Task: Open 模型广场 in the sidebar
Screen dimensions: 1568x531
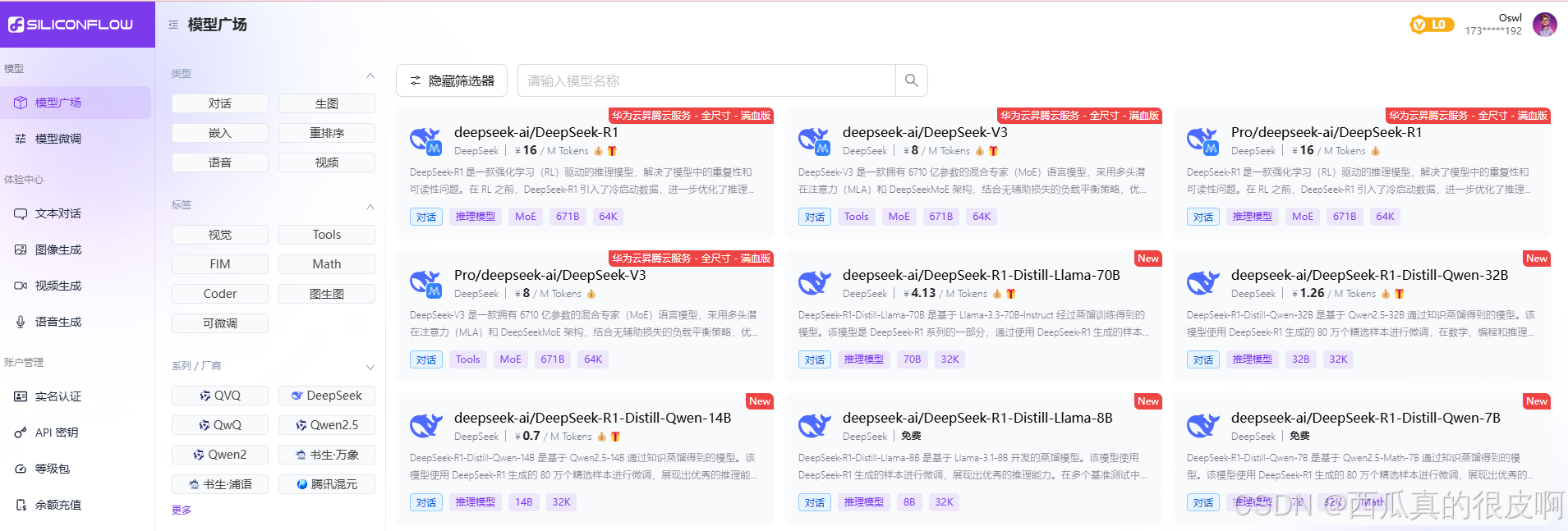Action: pyautogui.click(x=76, y=103)
